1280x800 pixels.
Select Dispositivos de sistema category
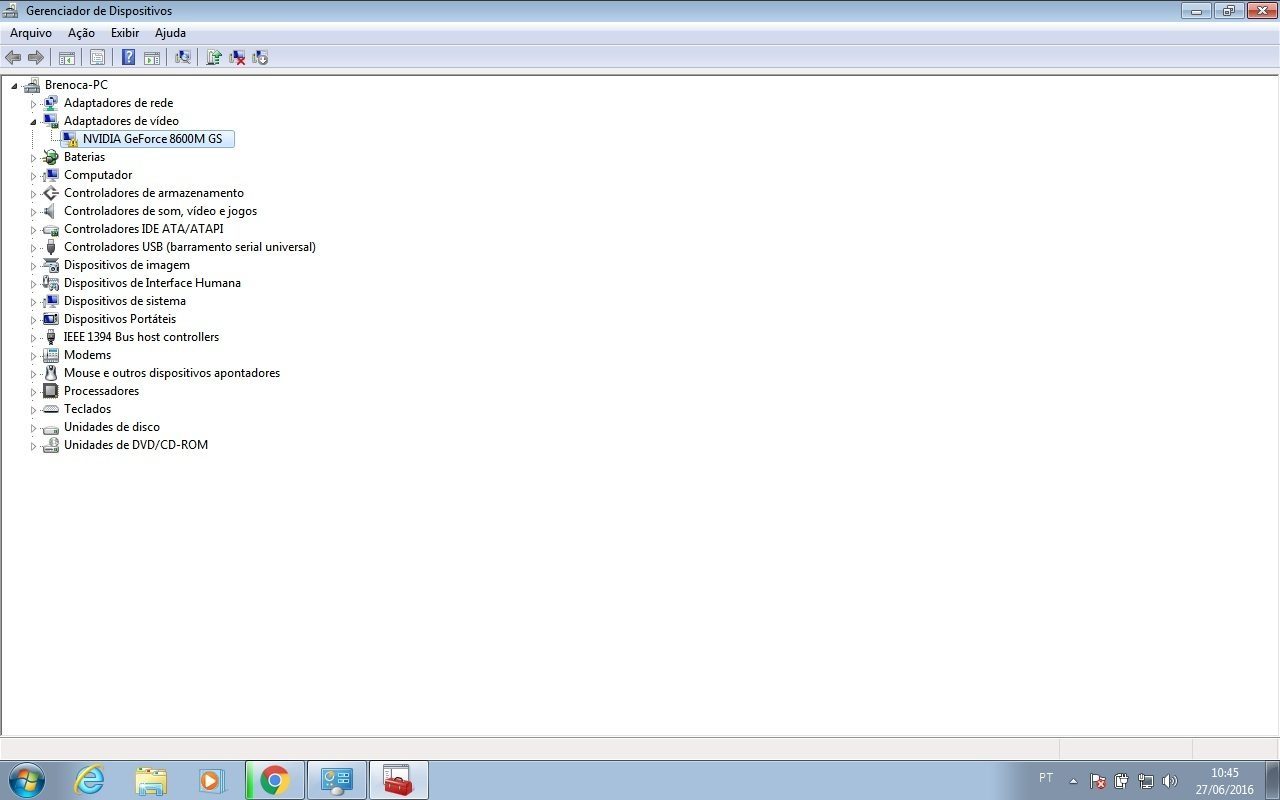coord(125,301)
